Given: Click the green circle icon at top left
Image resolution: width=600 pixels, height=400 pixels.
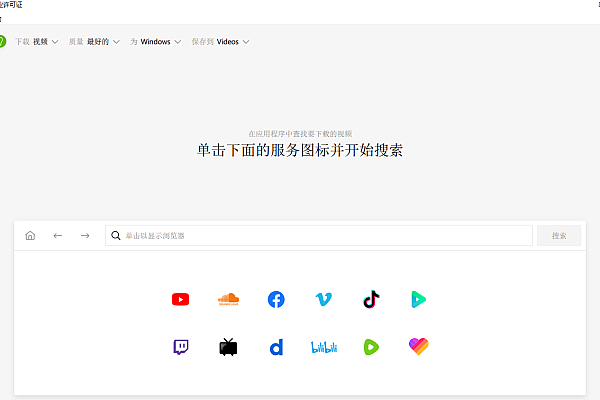Looking at the screenshot, I should click(2, 41).
